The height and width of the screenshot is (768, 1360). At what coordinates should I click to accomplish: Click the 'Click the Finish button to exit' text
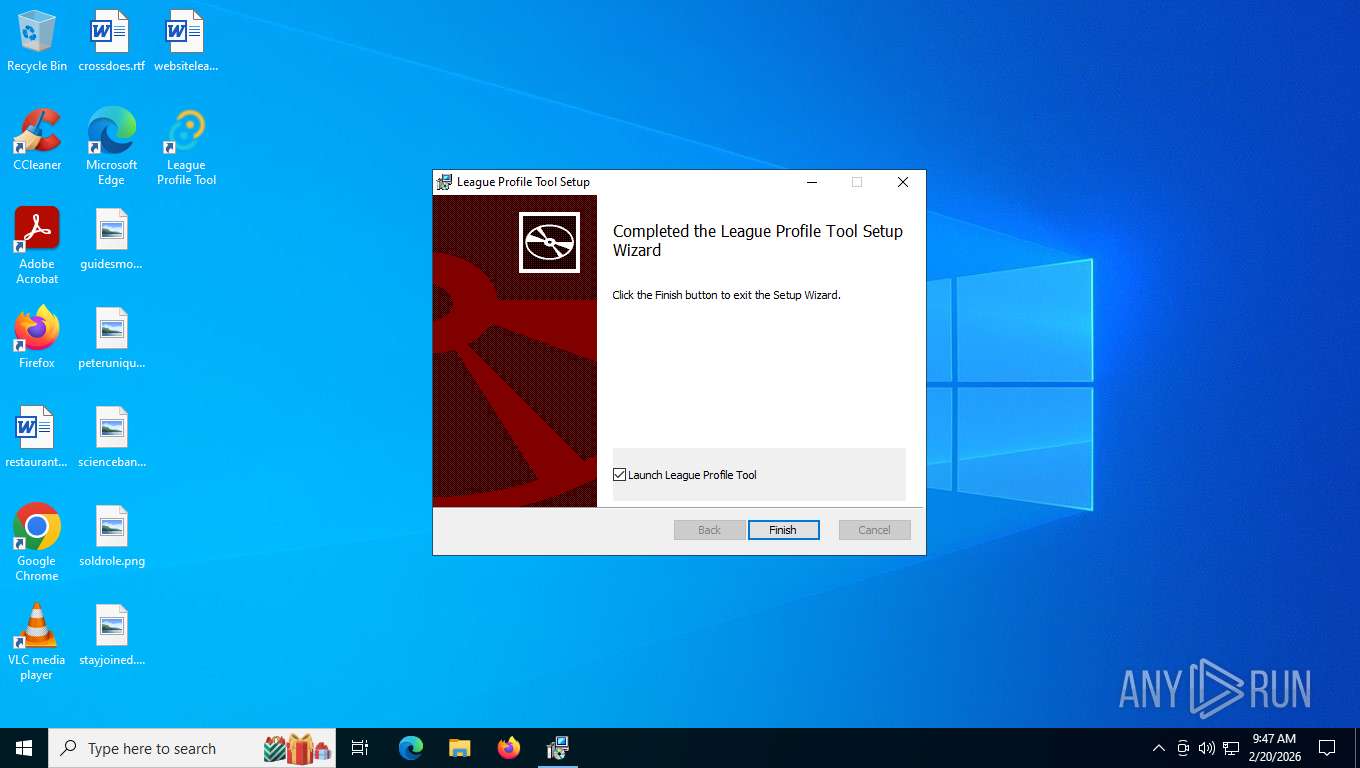[726, 295]
